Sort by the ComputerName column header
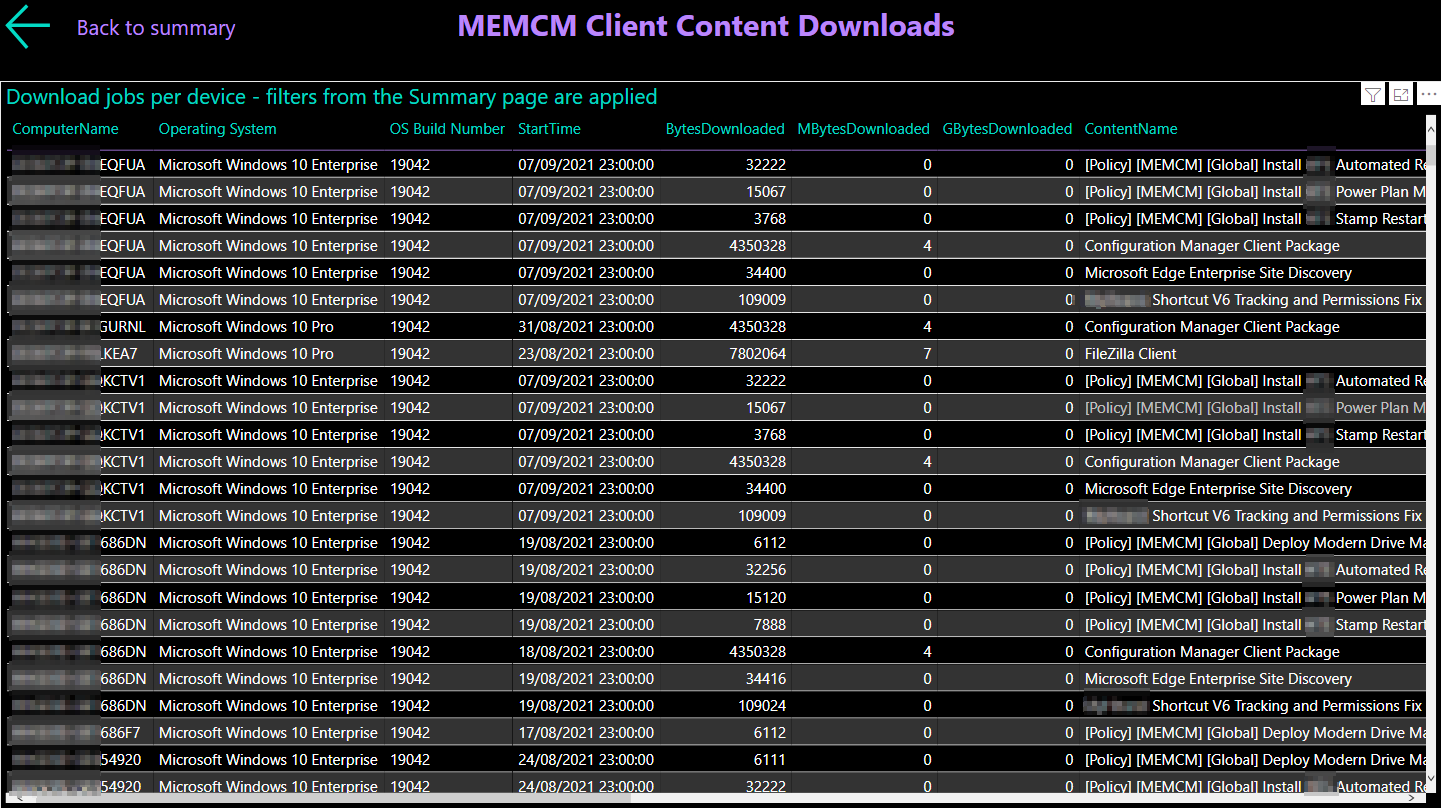The width and height of the screenshot is (1441, 808). (65, 129)
